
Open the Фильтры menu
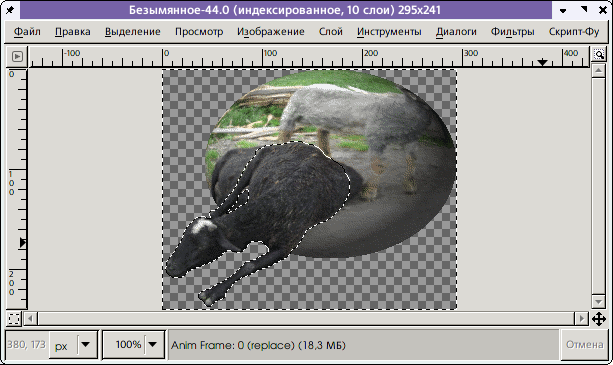pos(513,32)
